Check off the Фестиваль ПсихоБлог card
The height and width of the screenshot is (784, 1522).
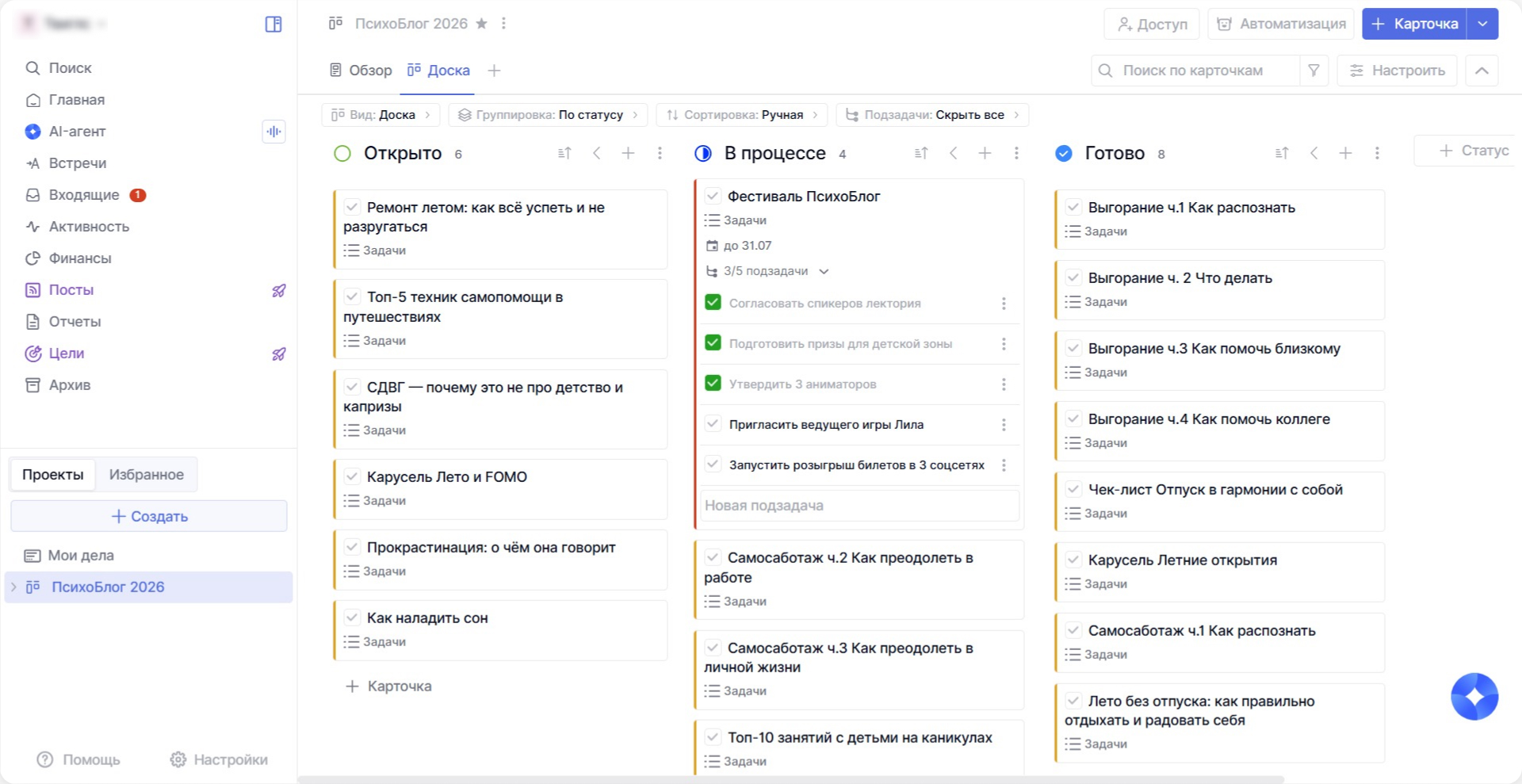tap(713, 196)
